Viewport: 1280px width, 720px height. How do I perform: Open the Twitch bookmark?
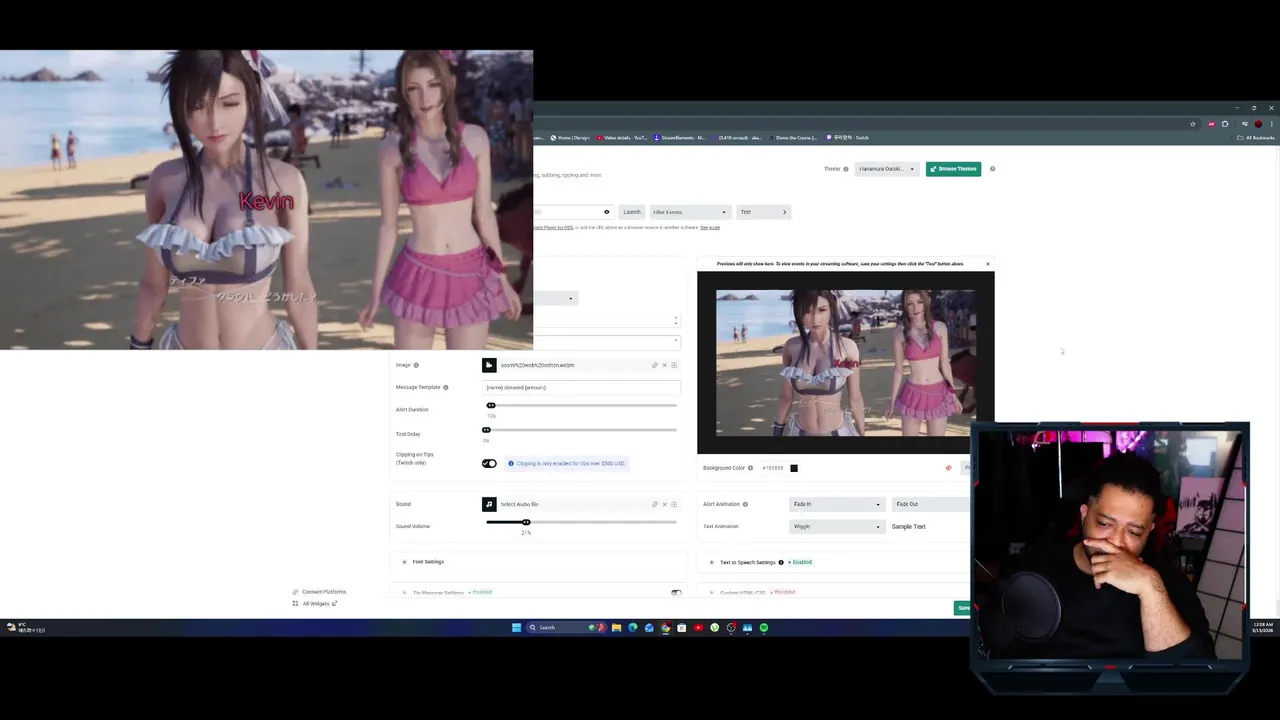[x=848, y=138]
